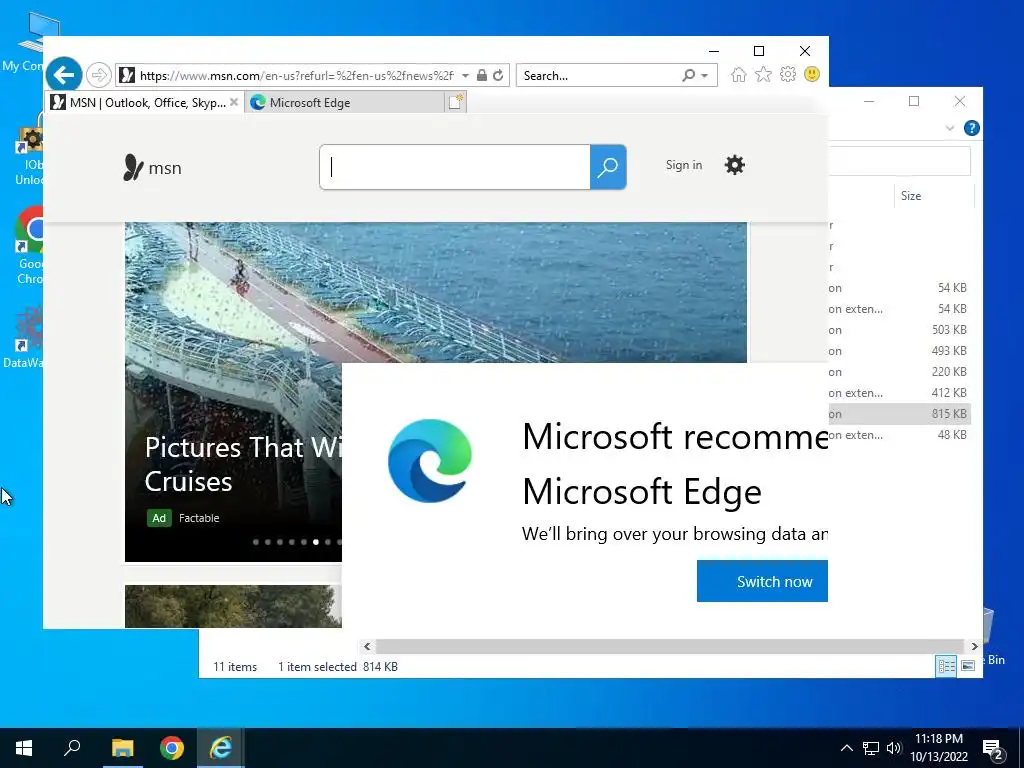Click the Switch now button
The image size is (1024, 768).
762,581
